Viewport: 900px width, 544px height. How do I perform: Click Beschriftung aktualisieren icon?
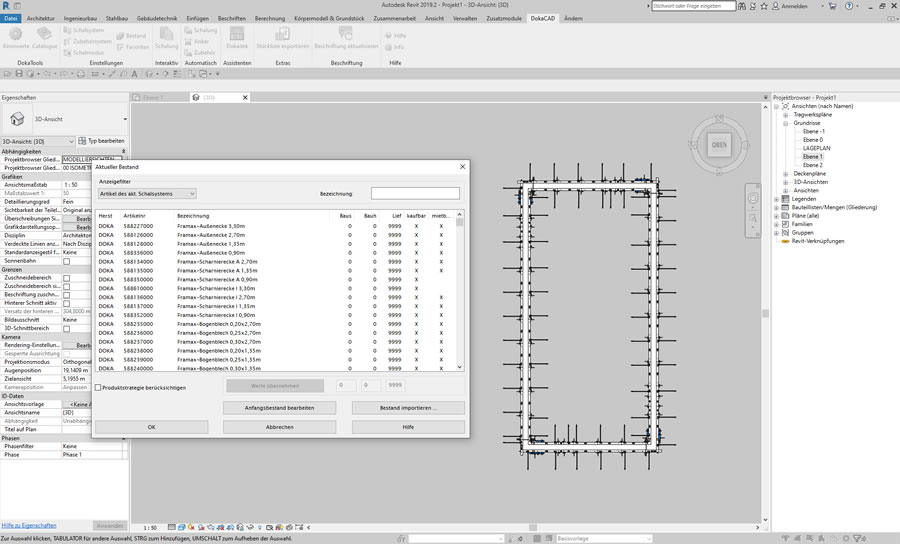(x=346, y=34)
